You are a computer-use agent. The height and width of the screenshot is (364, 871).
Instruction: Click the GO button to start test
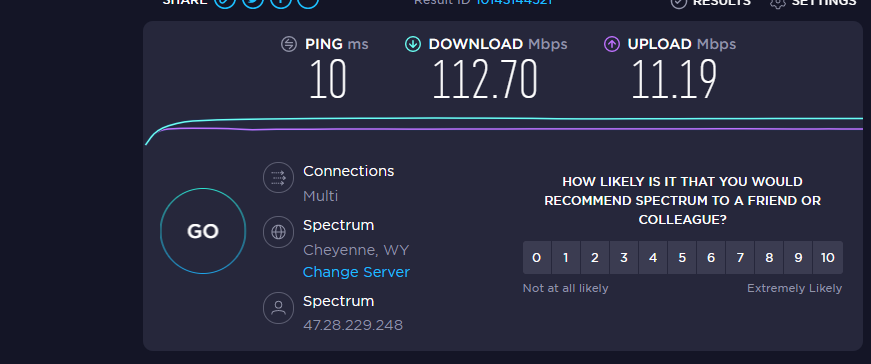(203, 231)
